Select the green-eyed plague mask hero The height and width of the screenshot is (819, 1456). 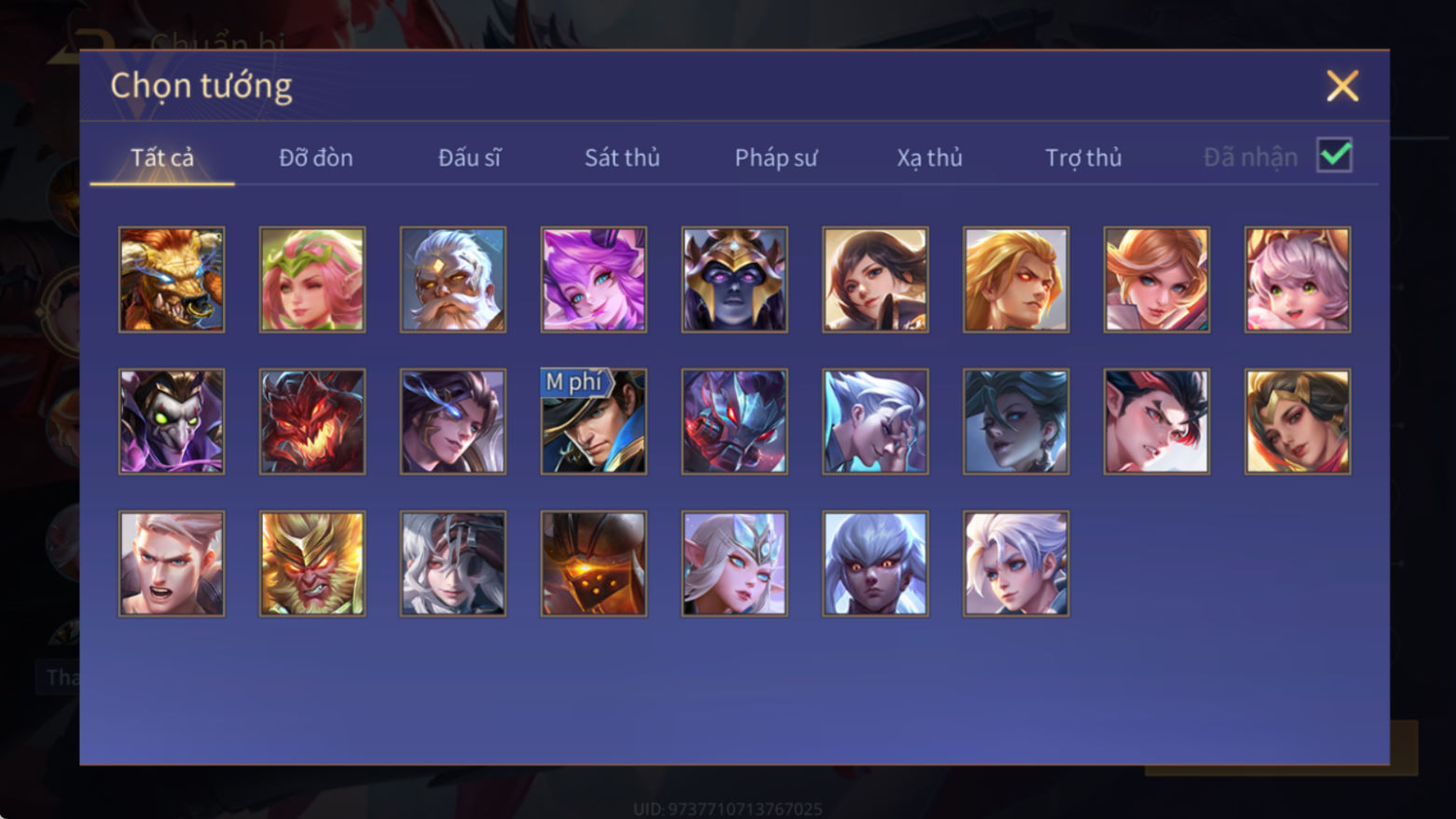tap(172, 421)
